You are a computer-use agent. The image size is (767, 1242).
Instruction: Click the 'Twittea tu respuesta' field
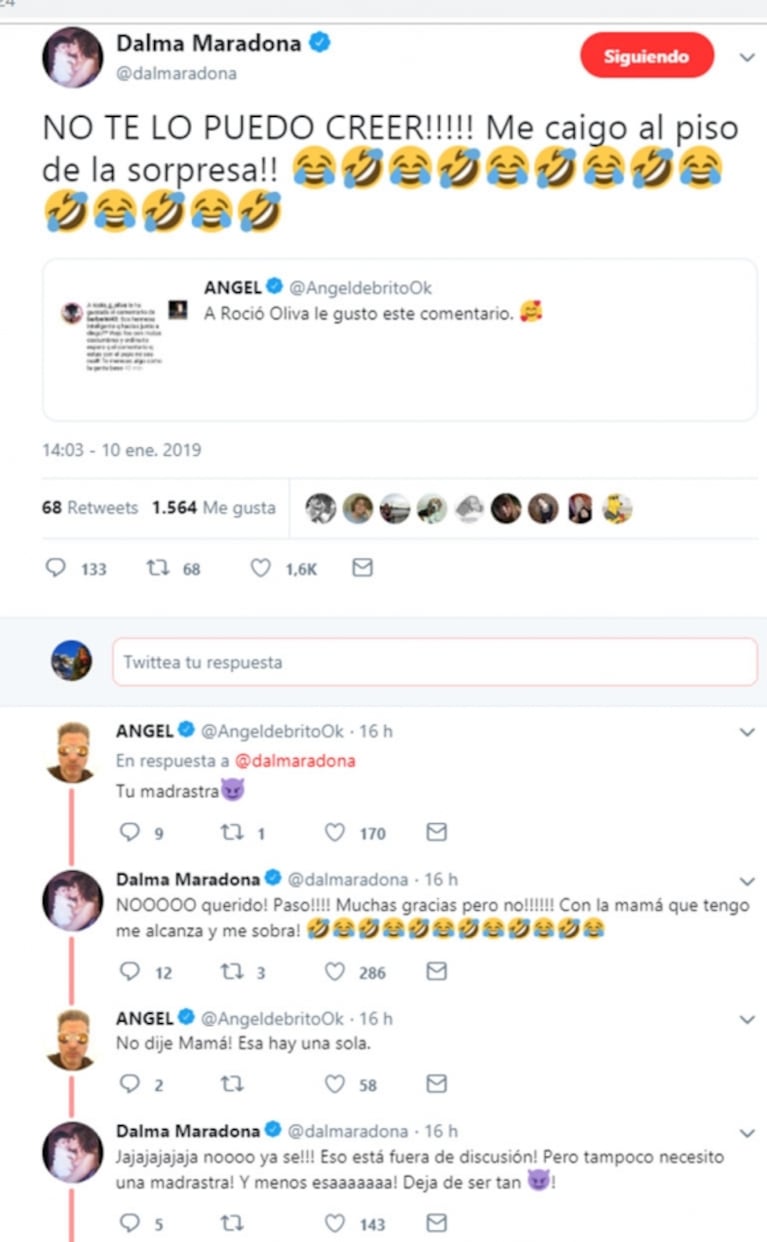(434, 662)
